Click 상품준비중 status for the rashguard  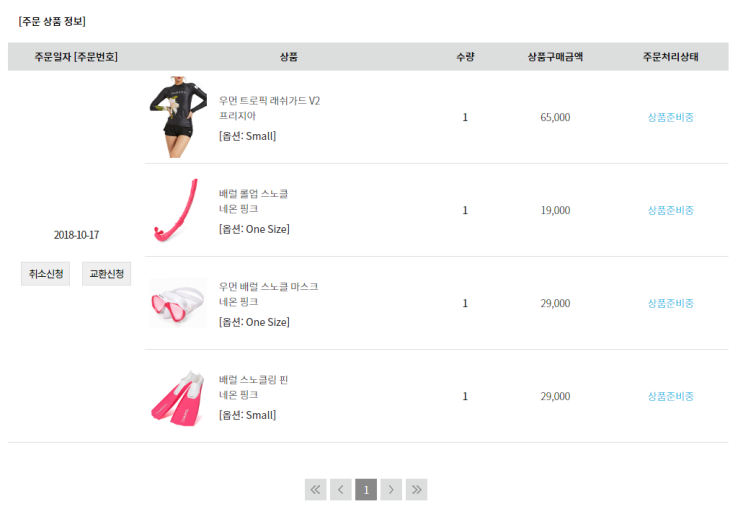pyautogui.click(x=670, y=117)
